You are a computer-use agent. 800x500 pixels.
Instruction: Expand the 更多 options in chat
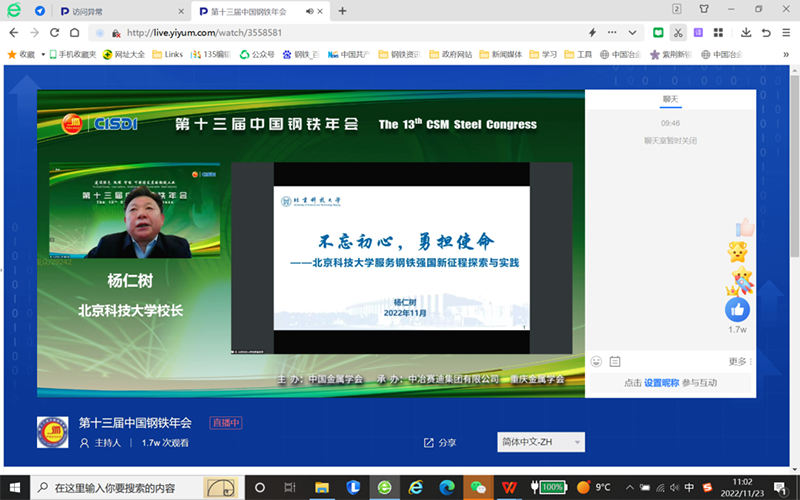[741, 361]
